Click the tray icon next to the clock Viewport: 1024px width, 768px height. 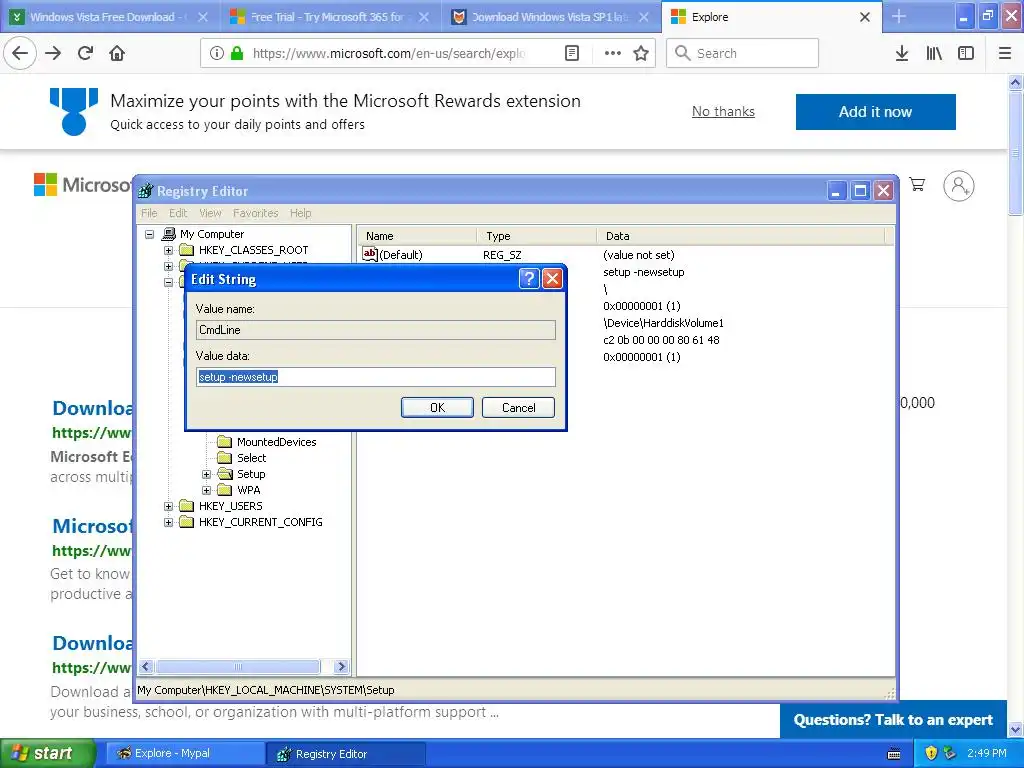(x=950, y=753)
